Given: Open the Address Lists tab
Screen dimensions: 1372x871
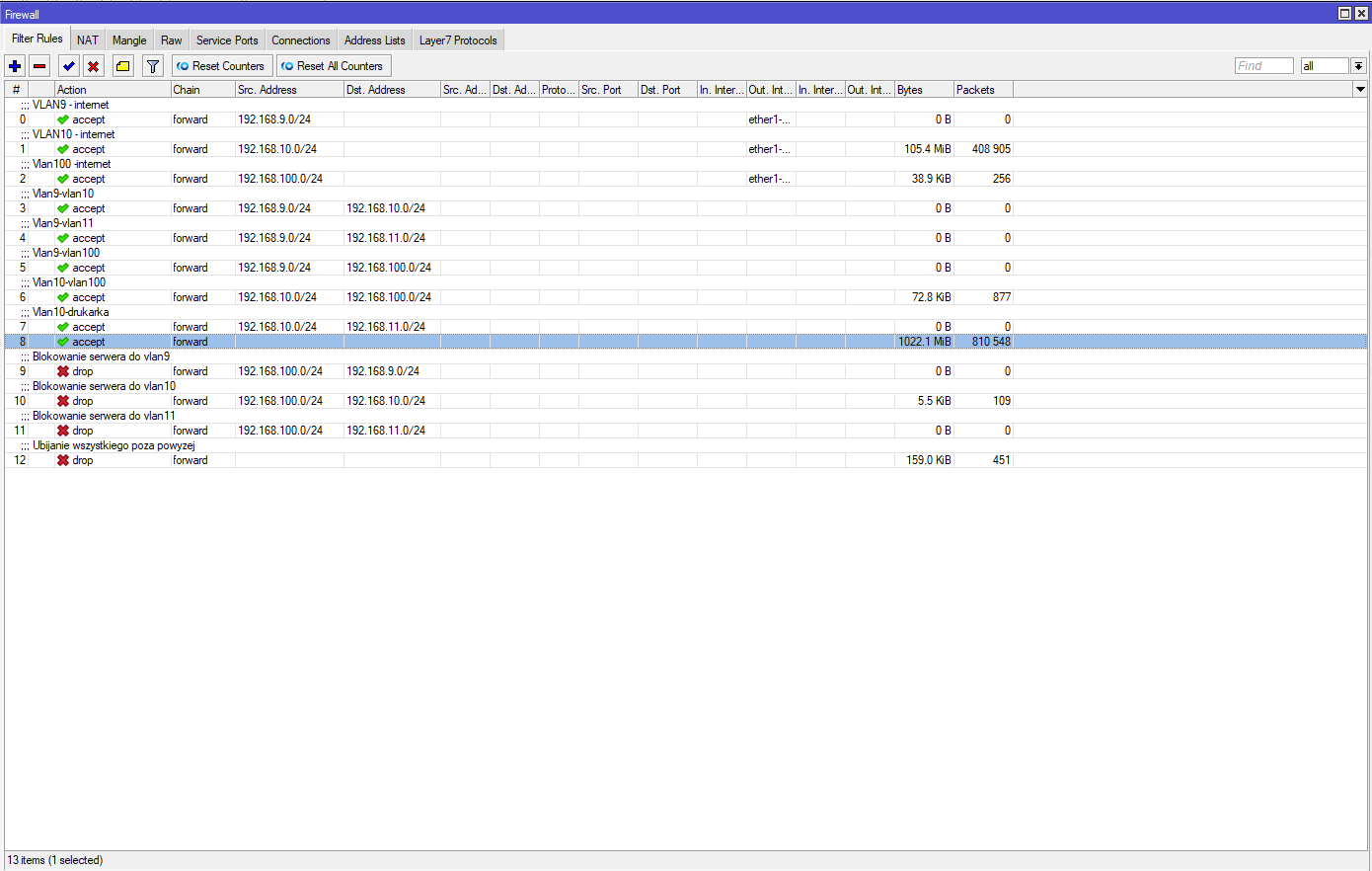Looking at the screenshot, I should pyautogui.click(x=375, y=40).
